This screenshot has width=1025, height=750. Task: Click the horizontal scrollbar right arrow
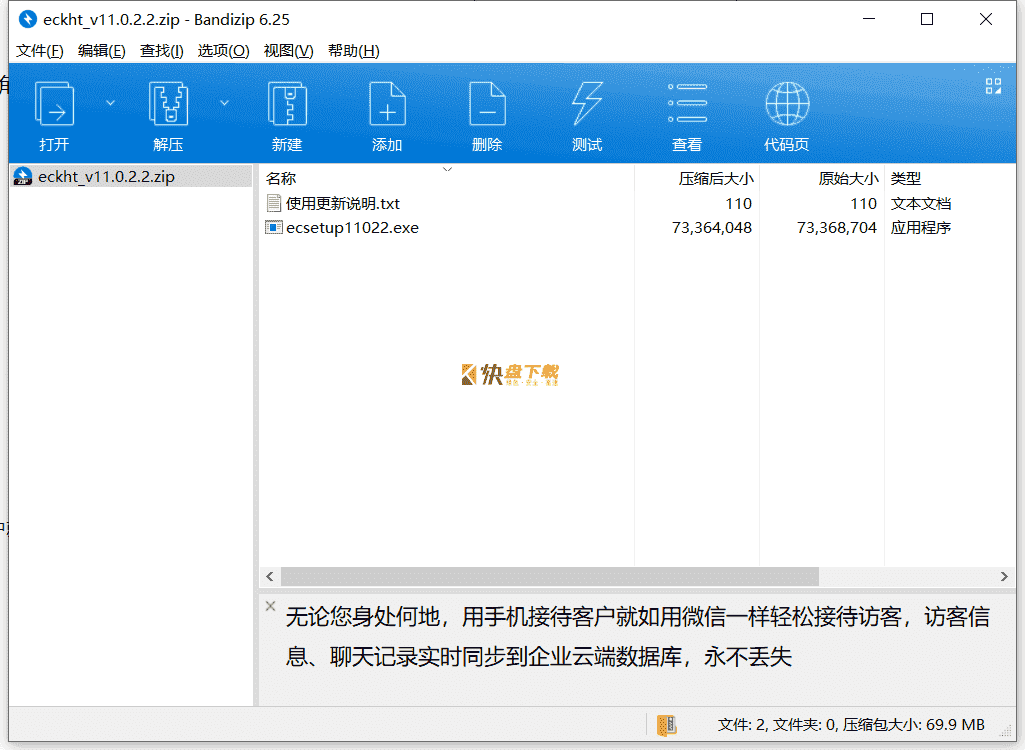tap(1004, 576)
